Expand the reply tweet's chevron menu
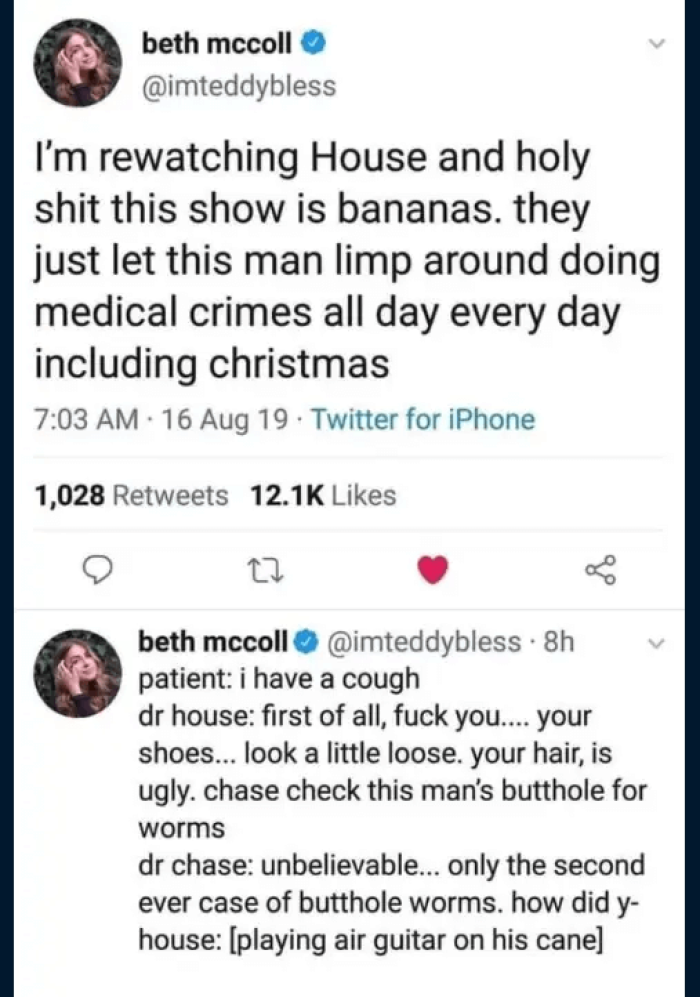Screen dimensions: 700x997 [655, 644]
